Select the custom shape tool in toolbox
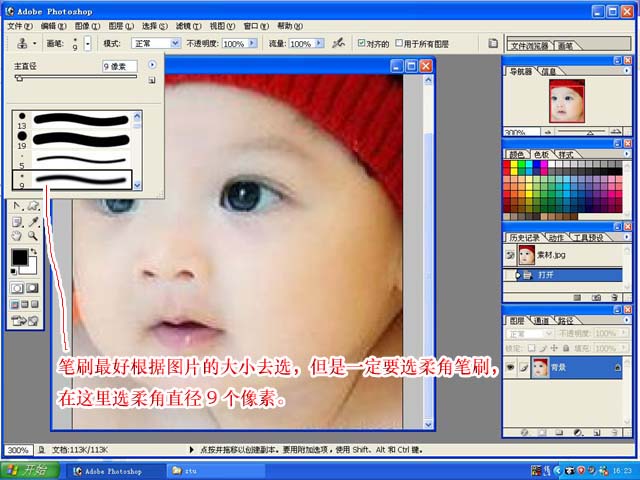The width and height of the screenshot is (640, 480). point(33,206)
